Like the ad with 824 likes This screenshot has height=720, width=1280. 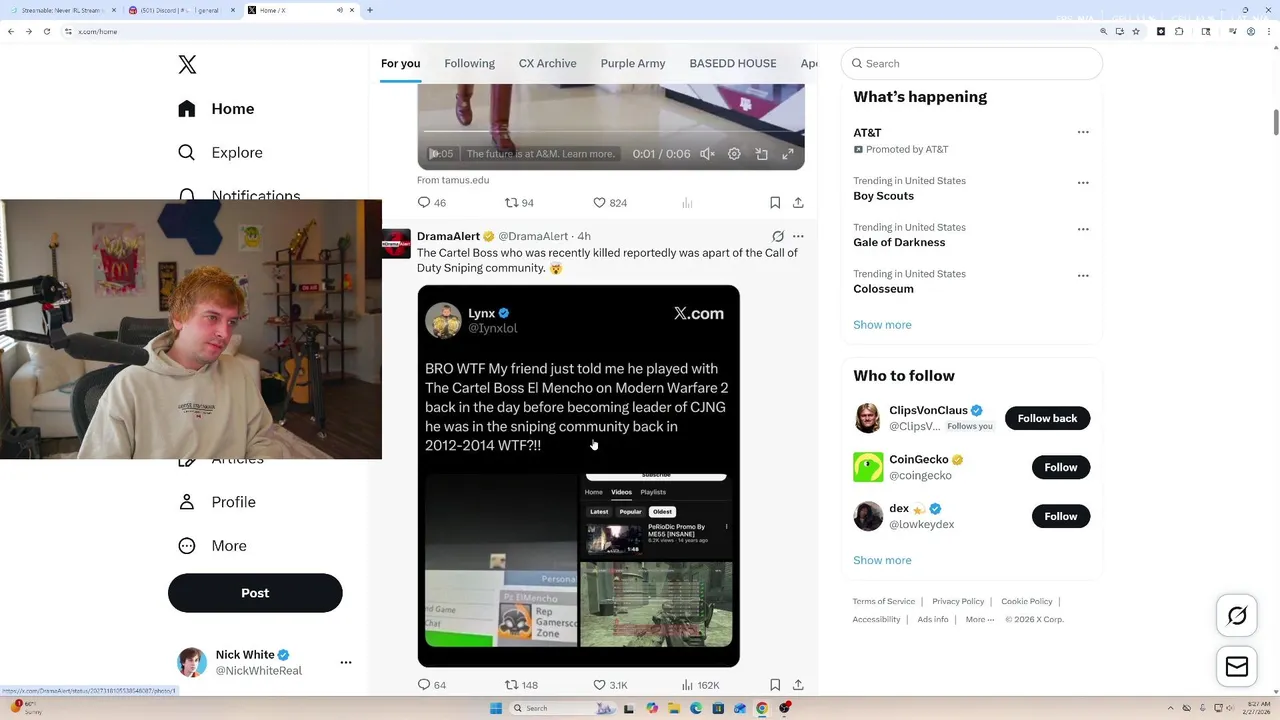point(610,202)
